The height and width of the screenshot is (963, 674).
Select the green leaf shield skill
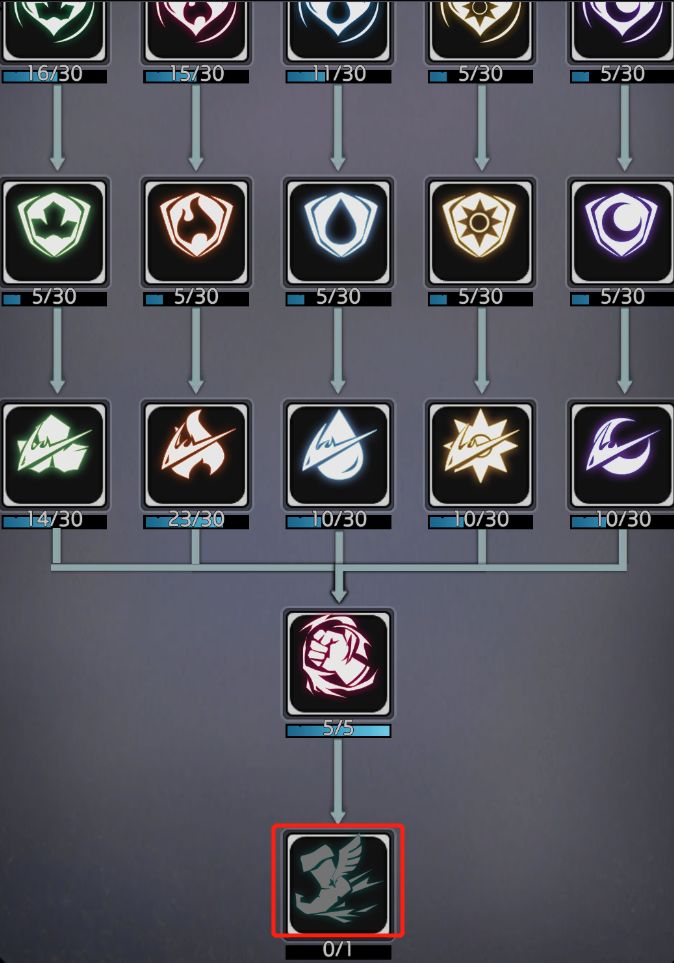click(x=55, y=232)
